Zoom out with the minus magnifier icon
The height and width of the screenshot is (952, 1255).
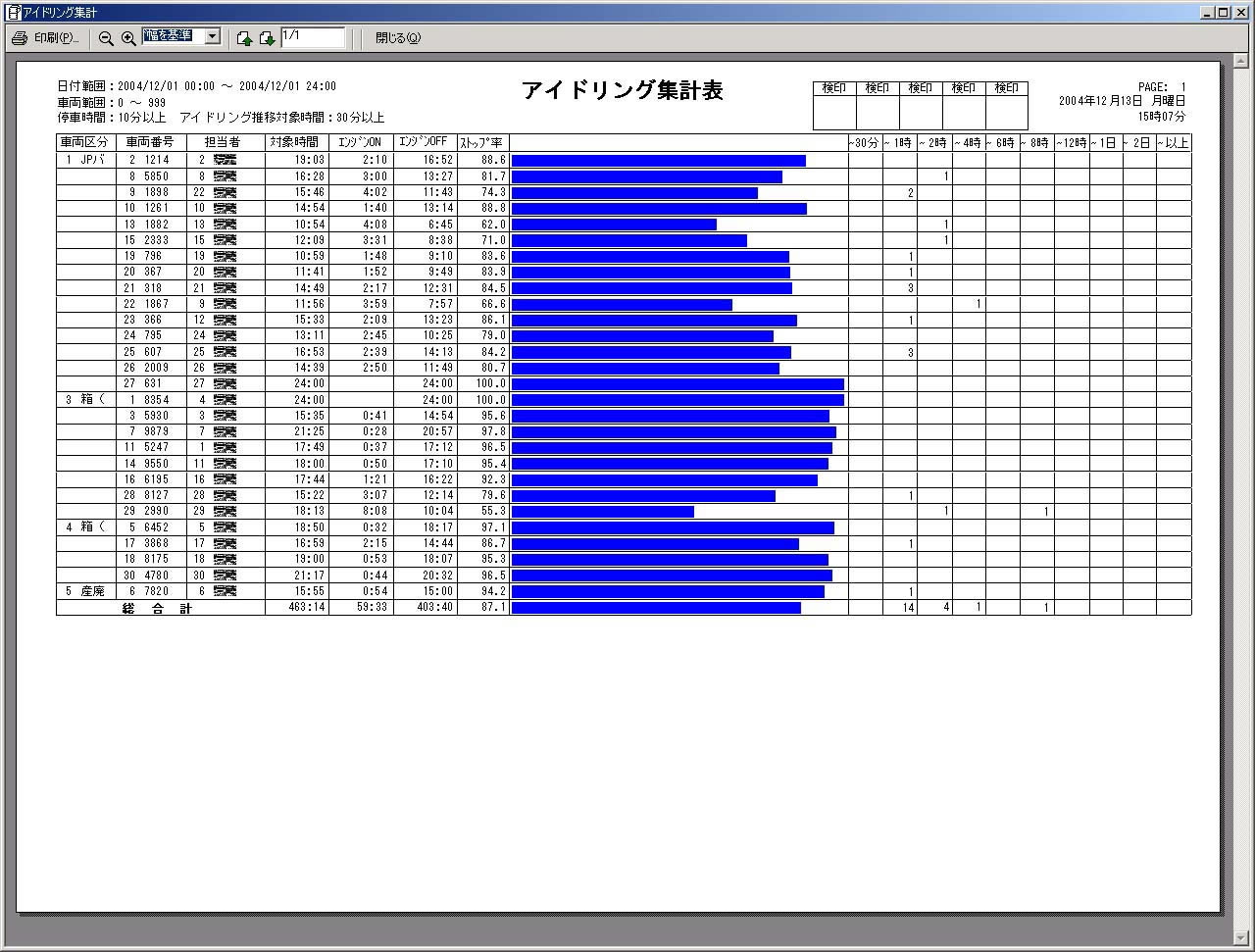click(x=106, y=38)
